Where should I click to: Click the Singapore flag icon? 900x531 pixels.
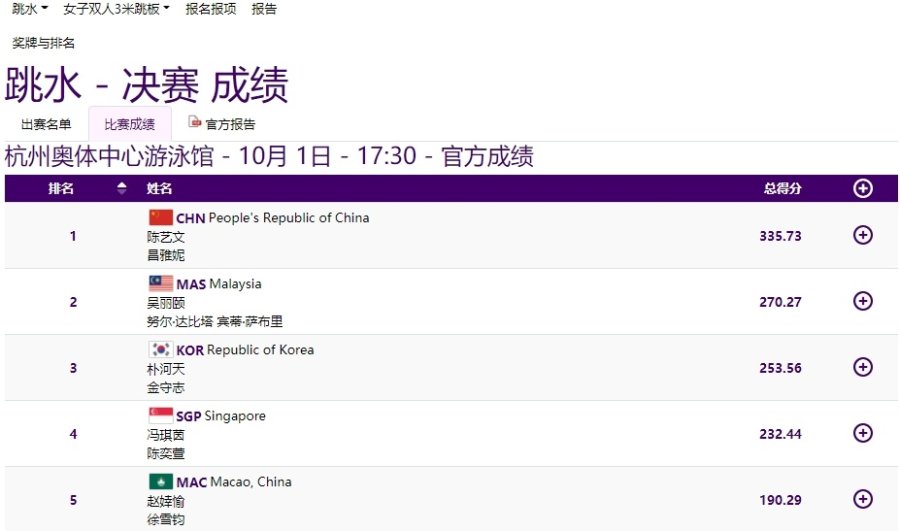[x=161, y=415]
